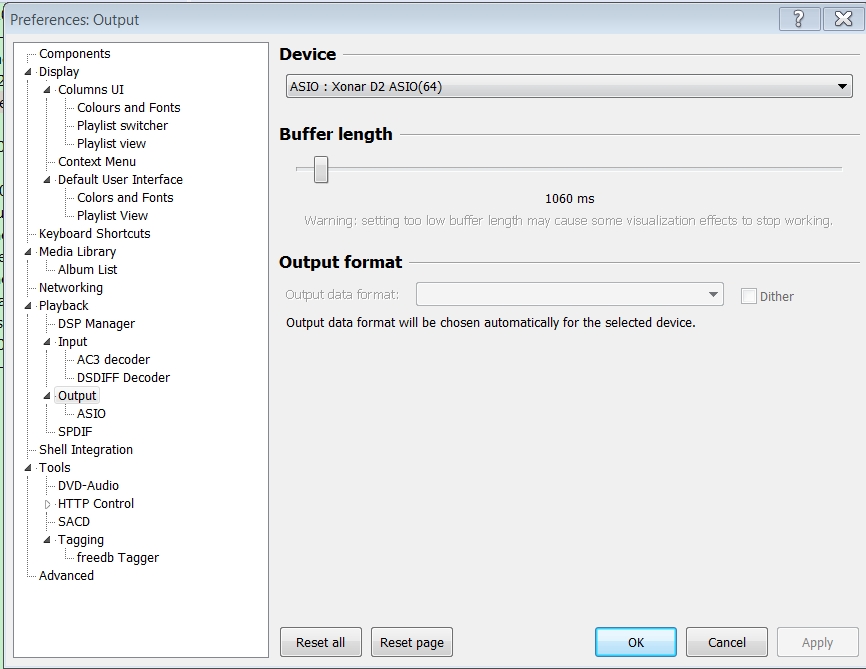Select DSP Manager in the tree

click(x=96, y=324)
